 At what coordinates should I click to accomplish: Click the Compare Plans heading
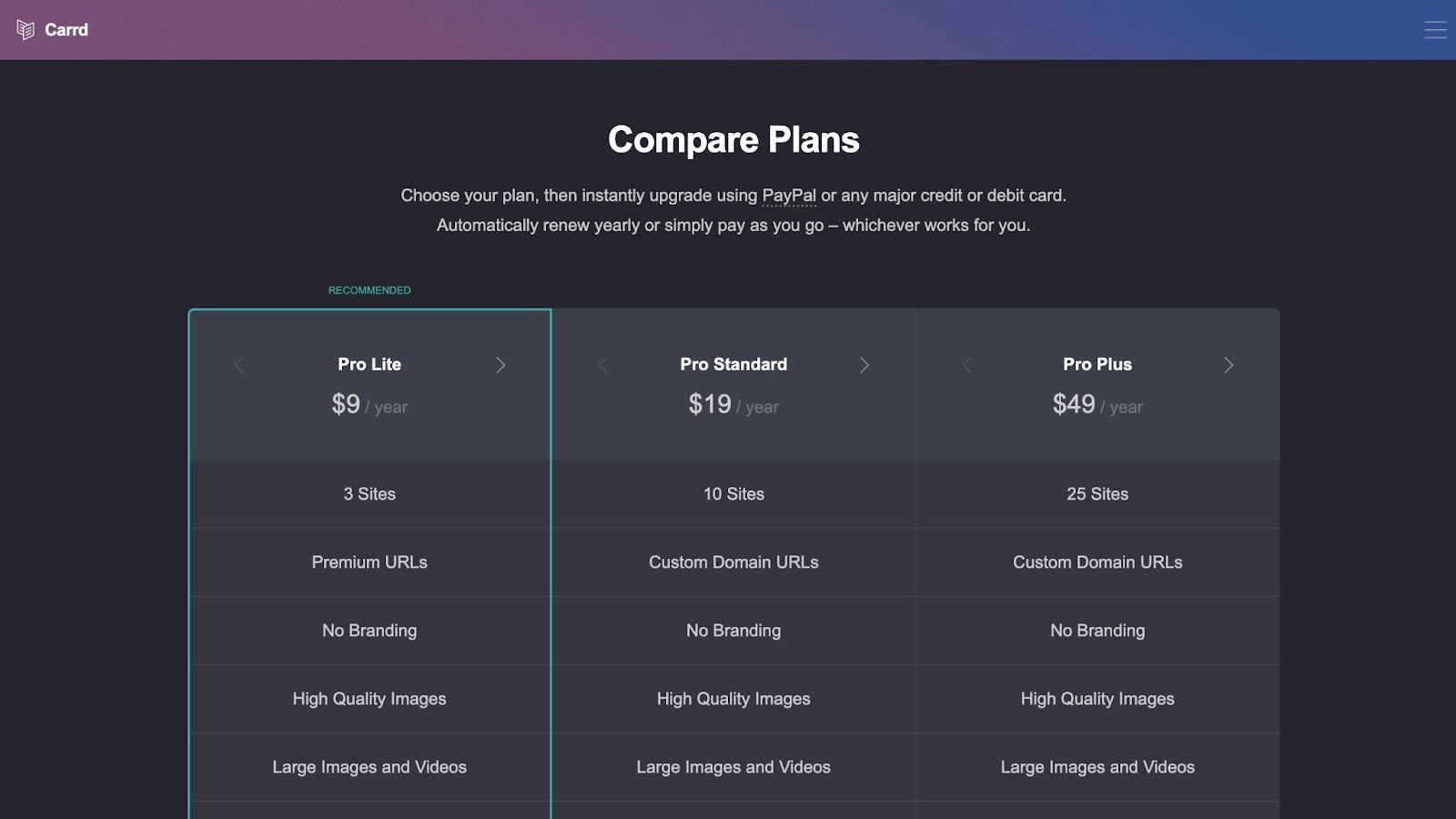tap(733, 140)
